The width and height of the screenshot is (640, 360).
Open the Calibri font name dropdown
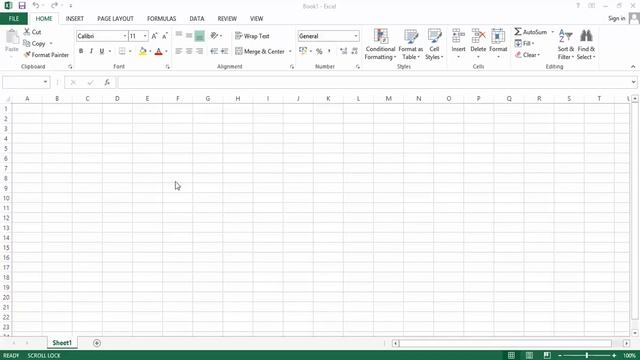coord(124,36)
